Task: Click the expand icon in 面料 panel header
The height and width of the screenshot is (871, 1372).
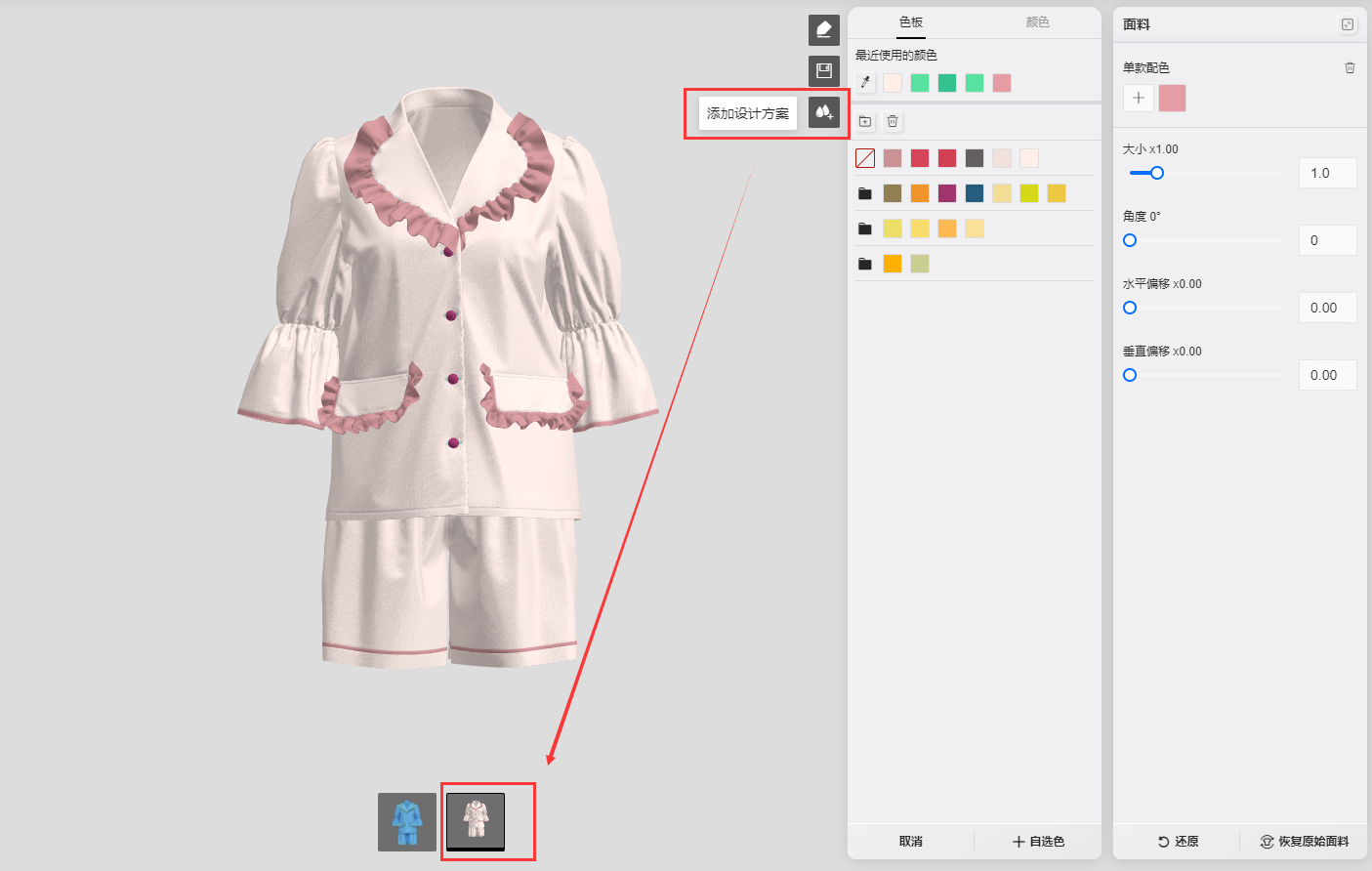Action: [1348, 24]
